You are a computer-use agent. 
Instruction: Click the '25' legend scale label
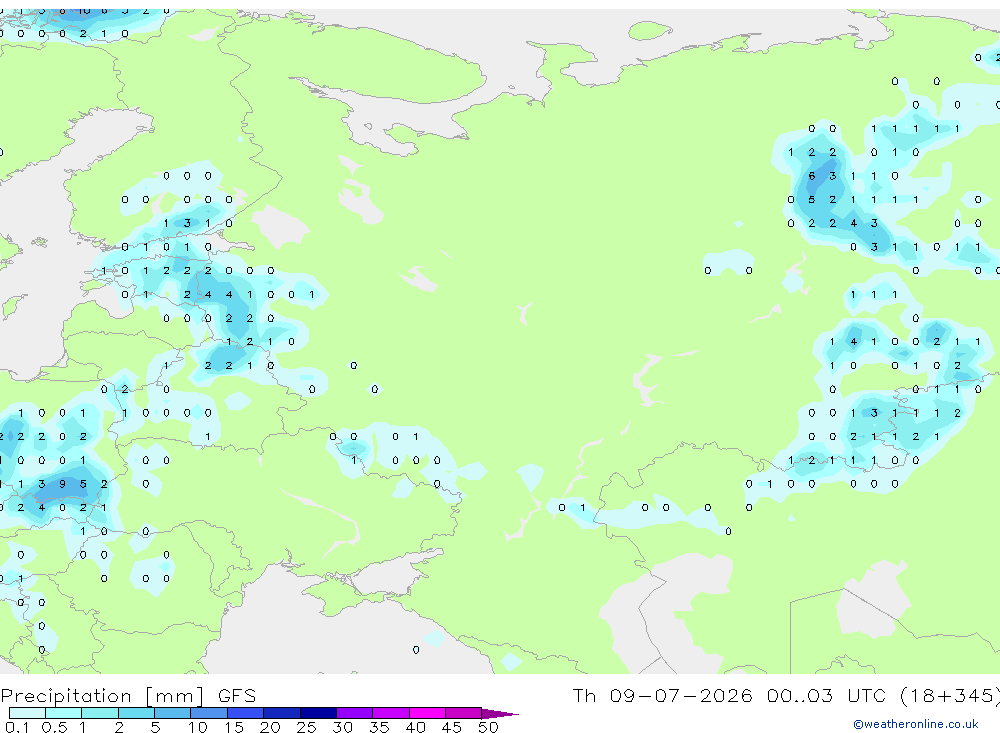click(x=307, y=727)
